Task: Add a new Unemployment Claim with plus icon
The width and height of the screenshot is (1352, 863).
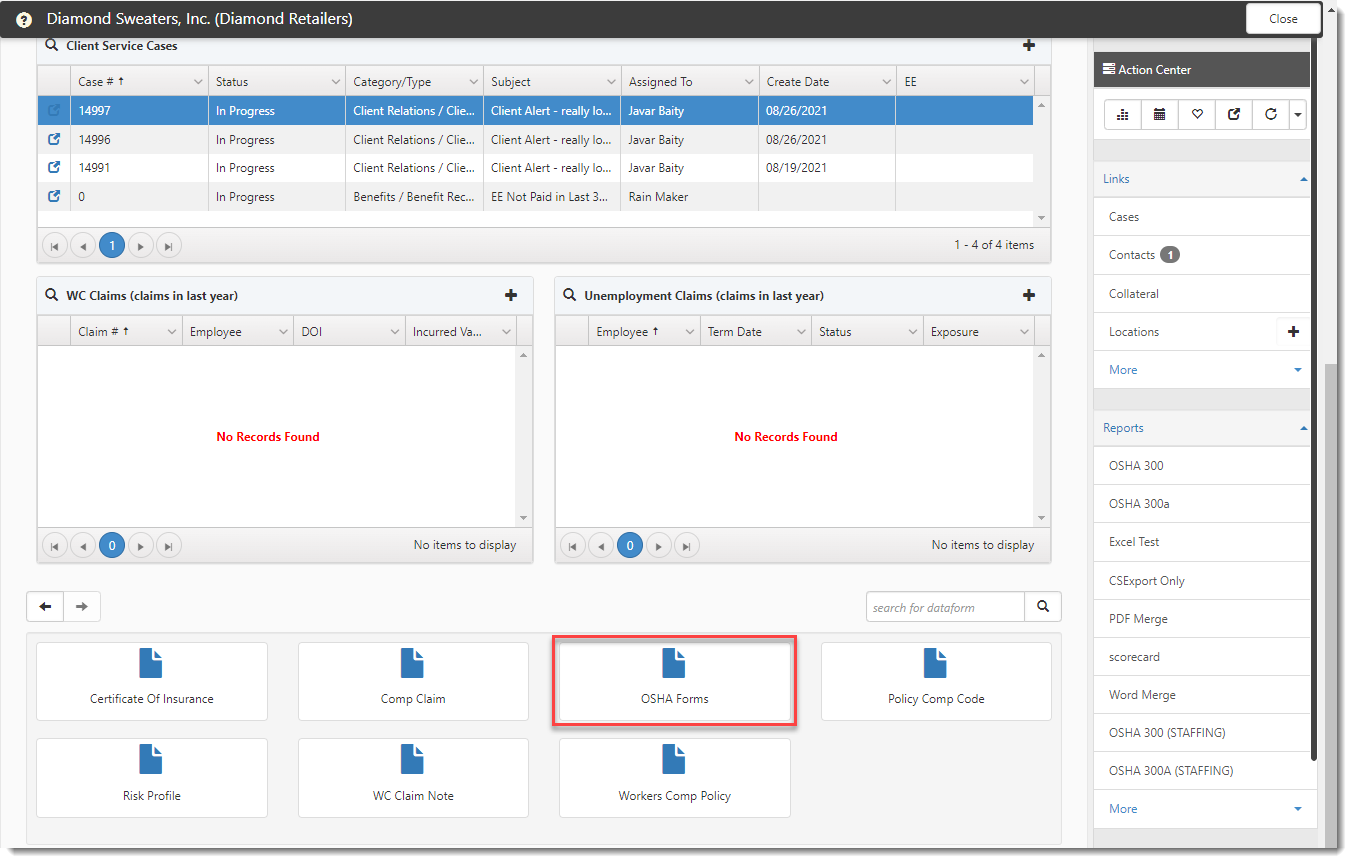Action: 1028,296
